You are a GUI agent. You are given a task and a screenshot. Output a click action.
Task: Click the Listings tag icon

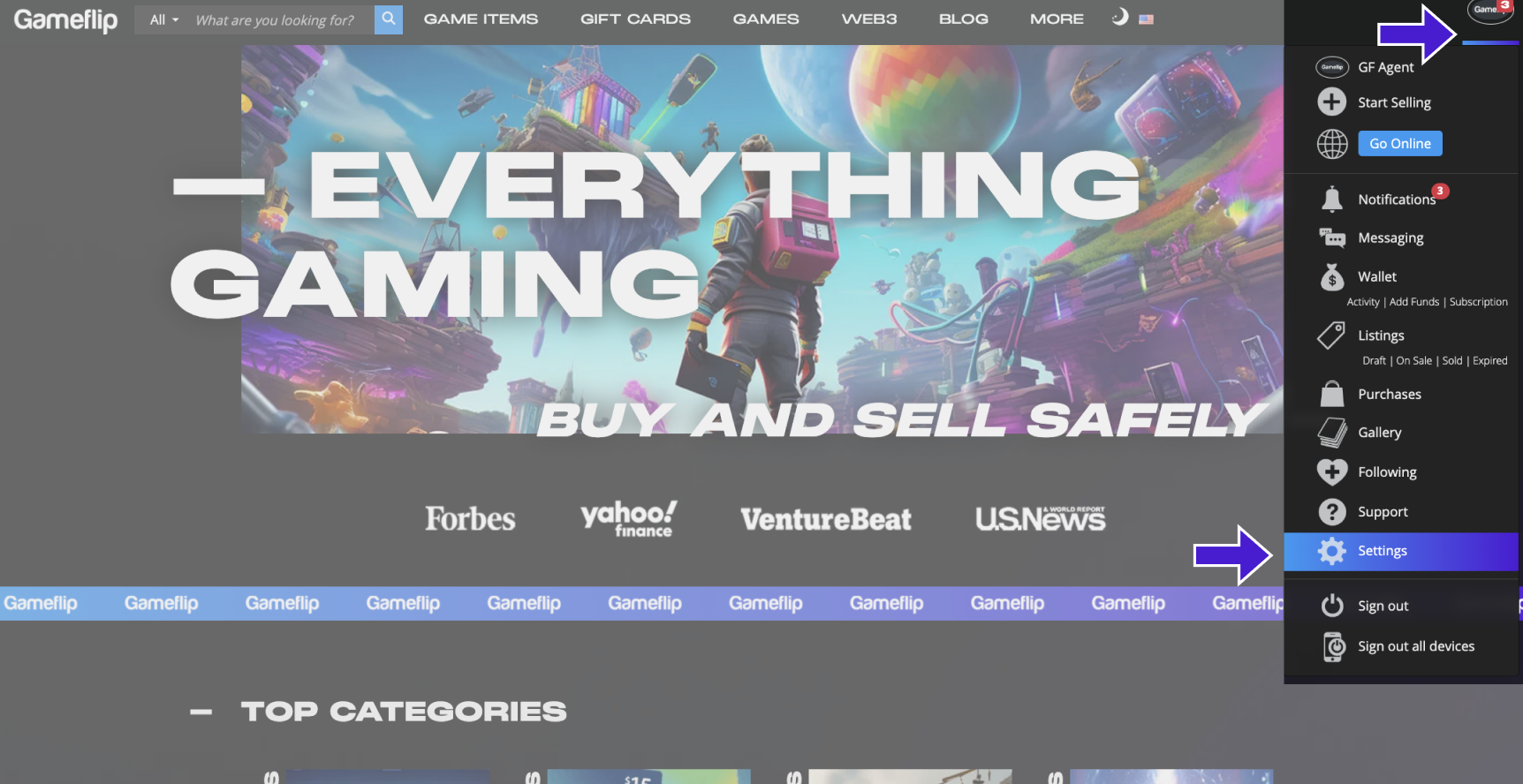pyautogui.click(x=1331, y=335)
